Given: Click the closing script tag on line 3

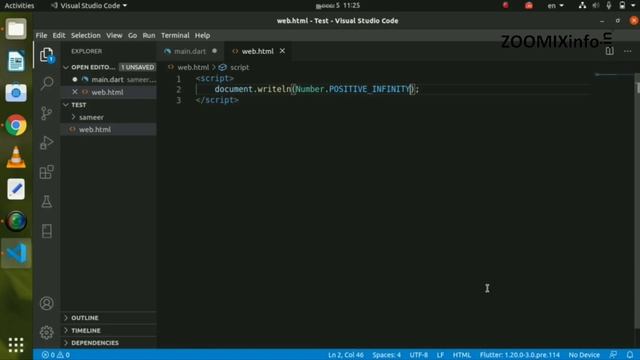Looking at the screenshot, I should tap(217, 100).
